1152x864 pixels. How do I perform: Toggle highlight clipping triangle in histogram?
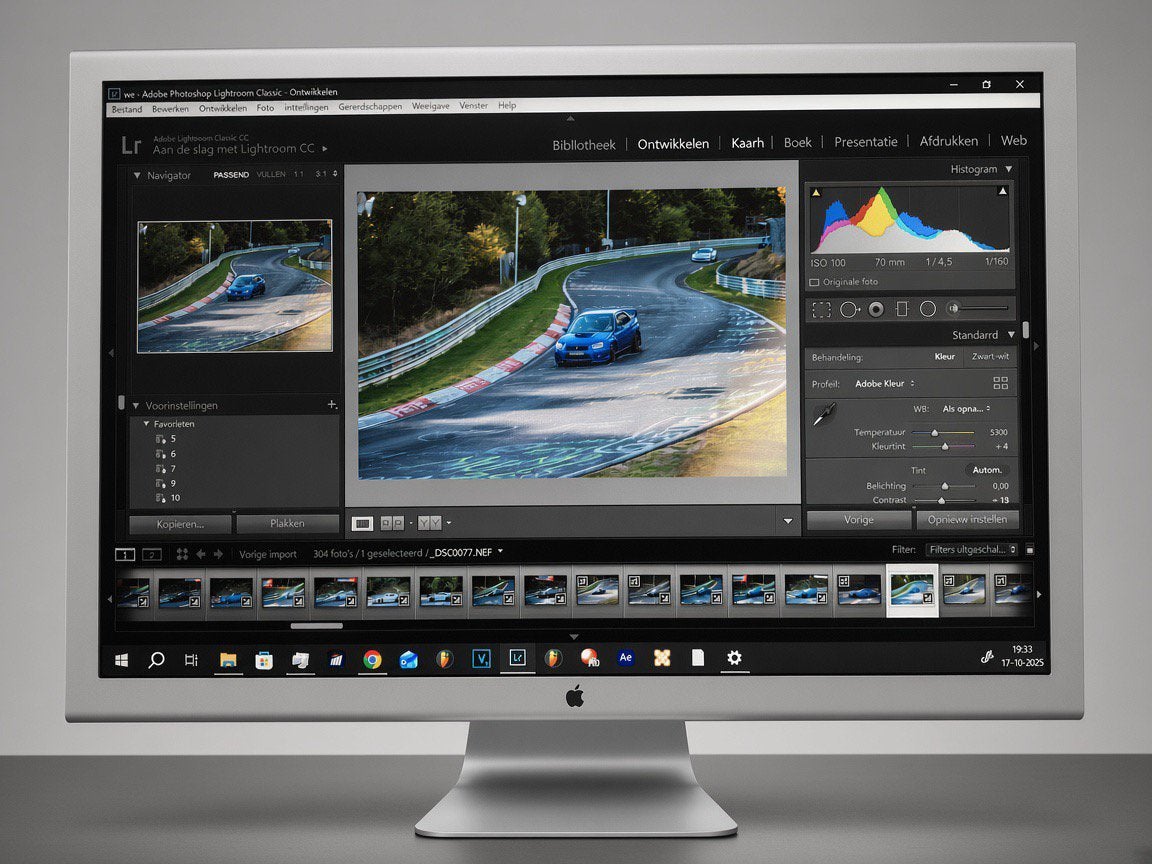click(1002, 191)
